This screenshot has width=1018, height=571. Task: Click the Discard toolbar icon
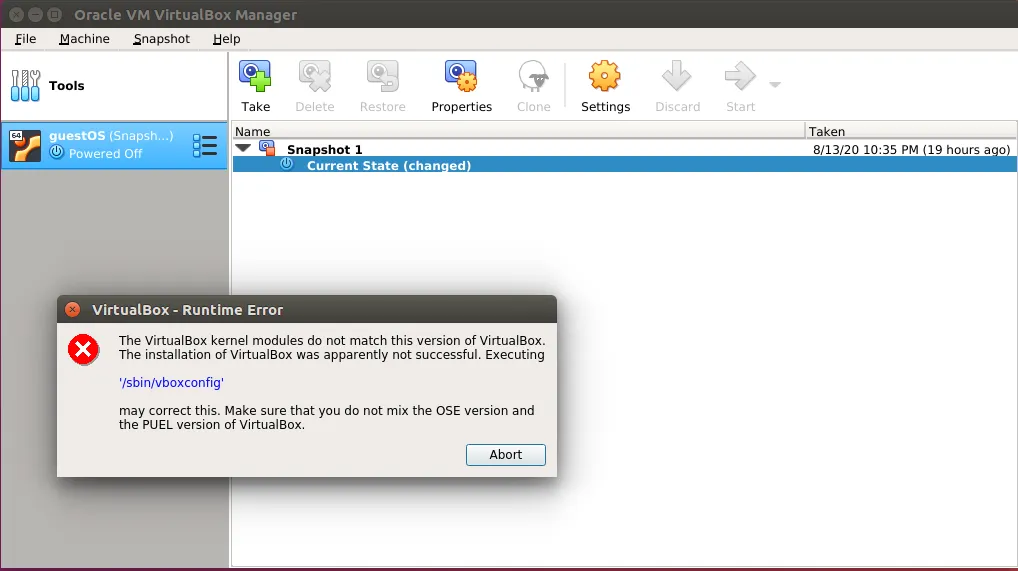[x=677, y=76]
